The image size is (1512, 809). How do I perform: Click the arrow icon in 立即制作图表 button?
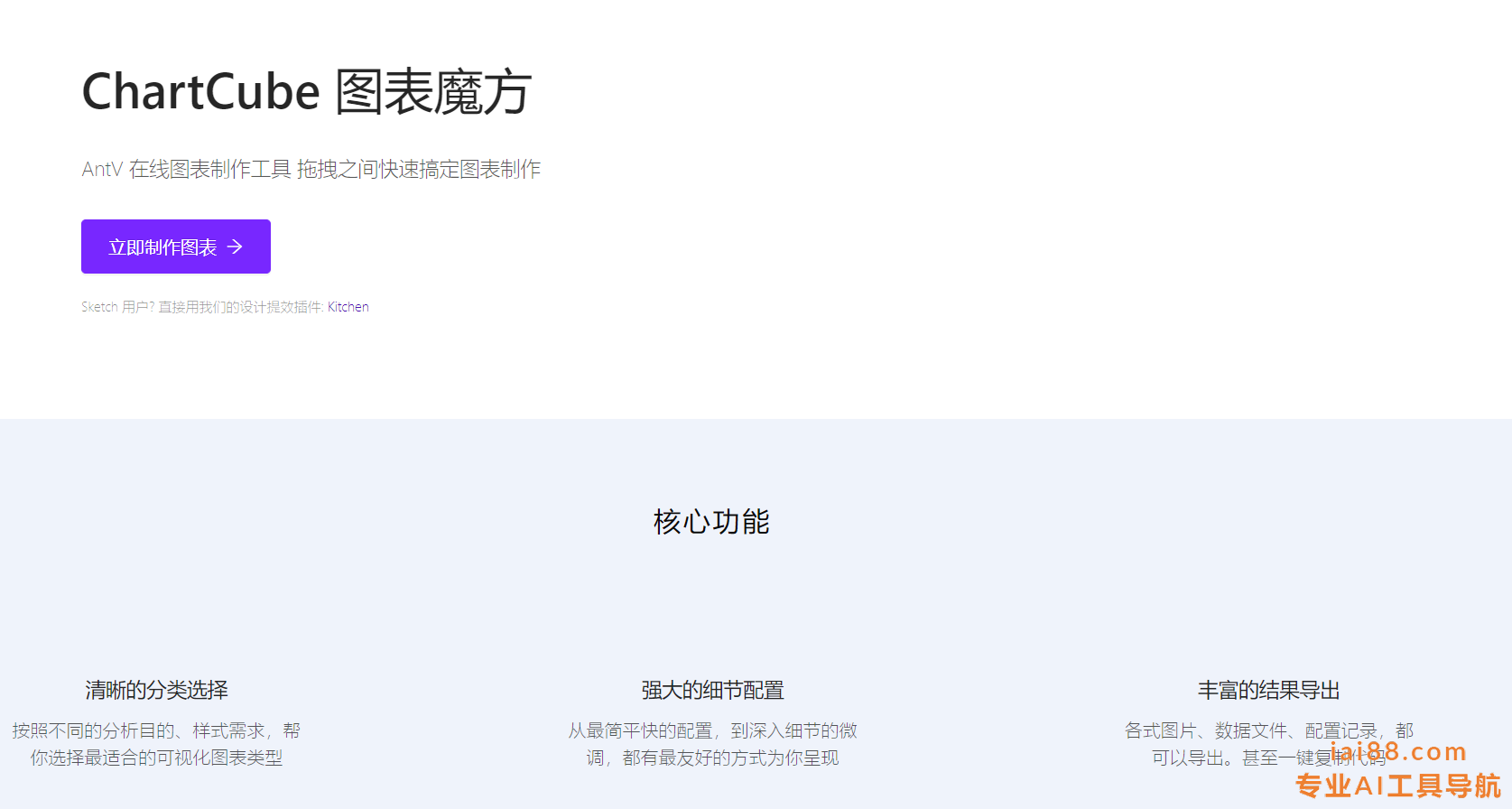(235, 246)
